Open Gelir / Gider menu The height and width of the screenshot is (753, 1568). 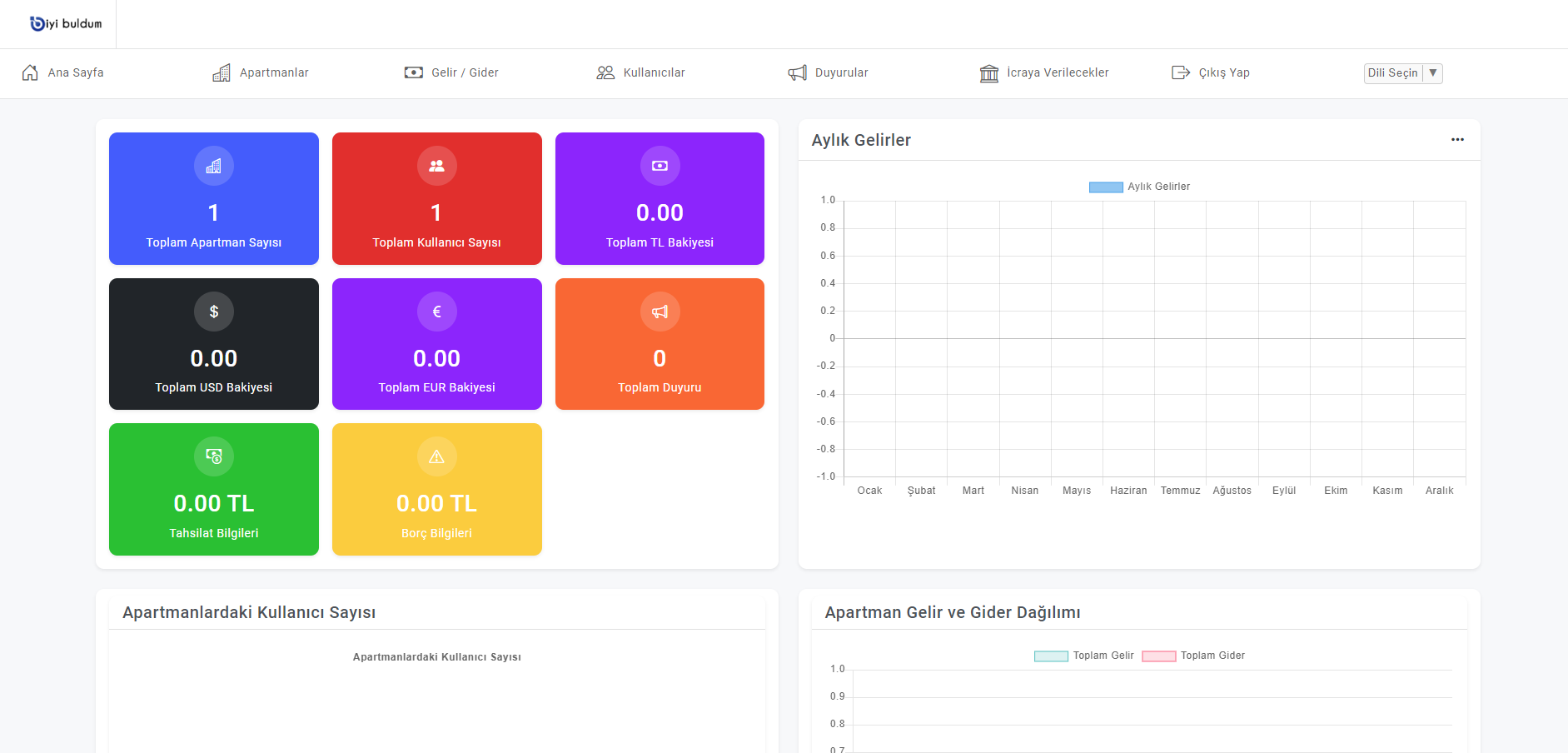pos(451,72)
